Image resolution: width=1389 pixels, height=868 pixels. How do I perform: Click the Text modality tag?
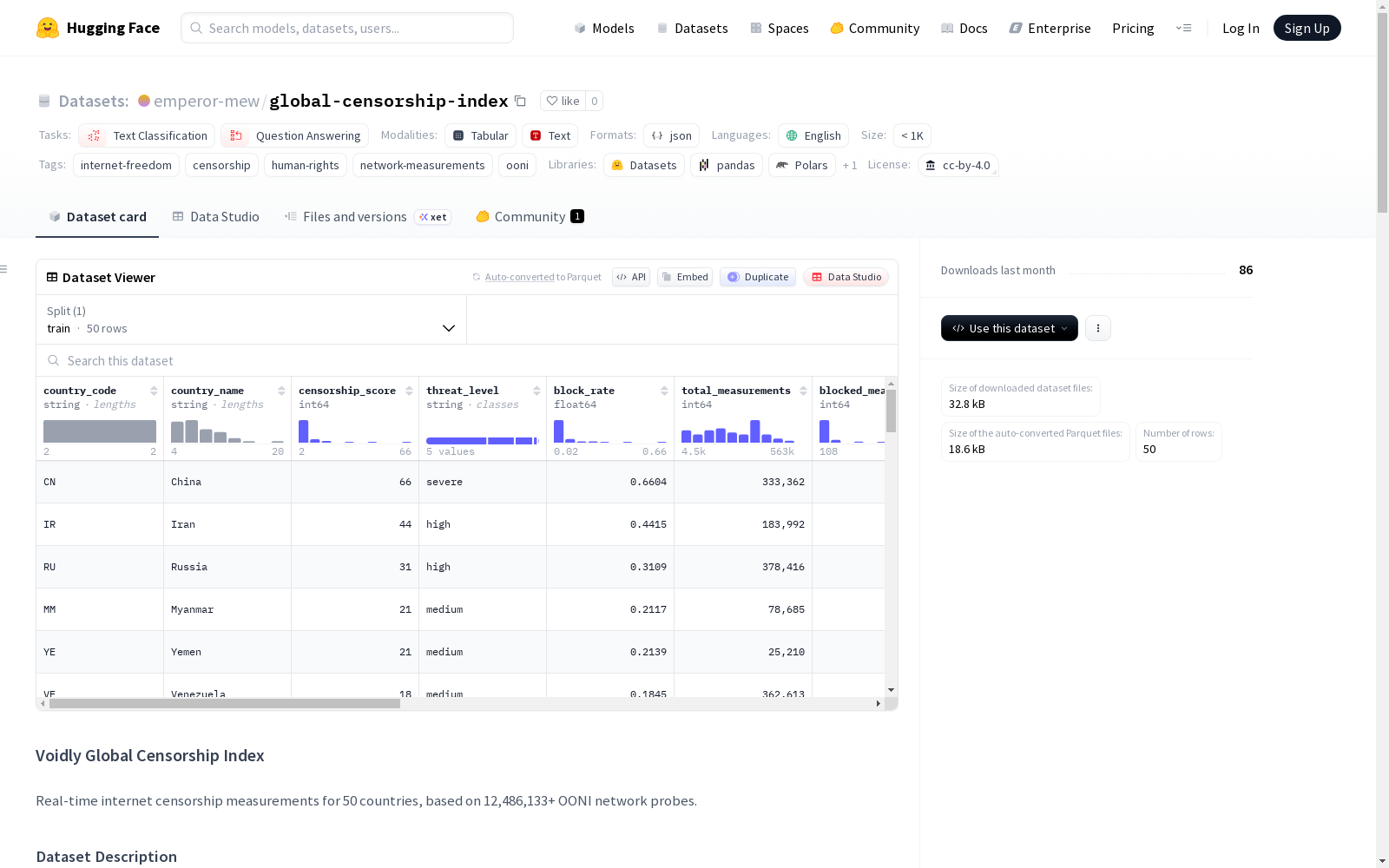point(550,135)
